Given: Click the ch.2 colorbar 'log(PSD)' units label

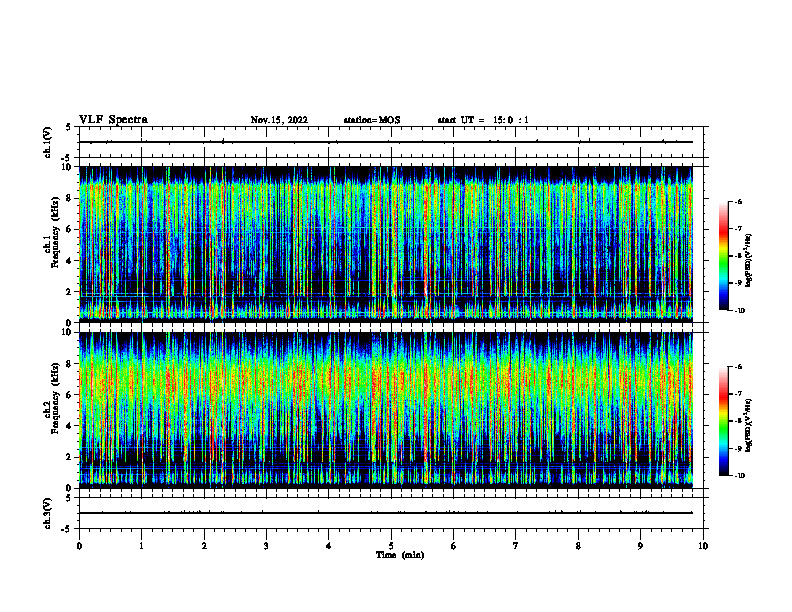Looking at the screenshot, I should point(749,425).
